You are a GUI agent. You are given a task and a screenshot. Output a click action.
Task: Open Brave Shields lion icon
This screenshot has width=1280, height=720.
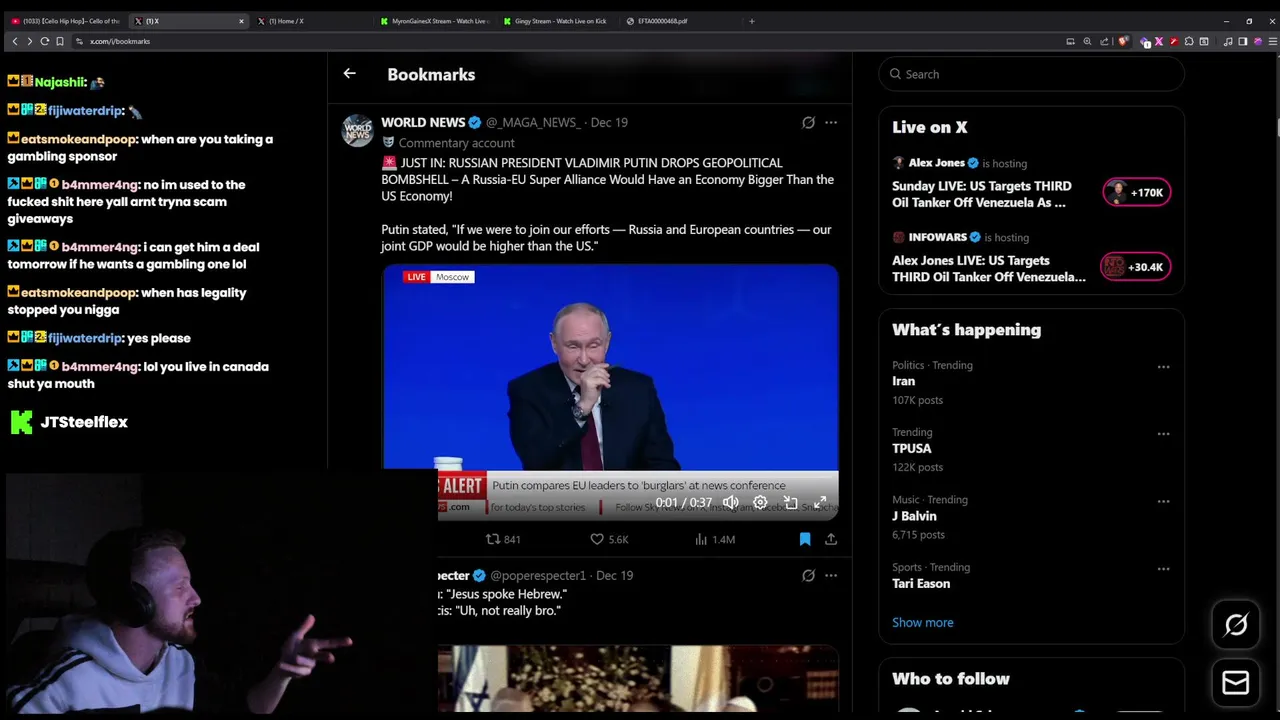tap(1123, 41)
